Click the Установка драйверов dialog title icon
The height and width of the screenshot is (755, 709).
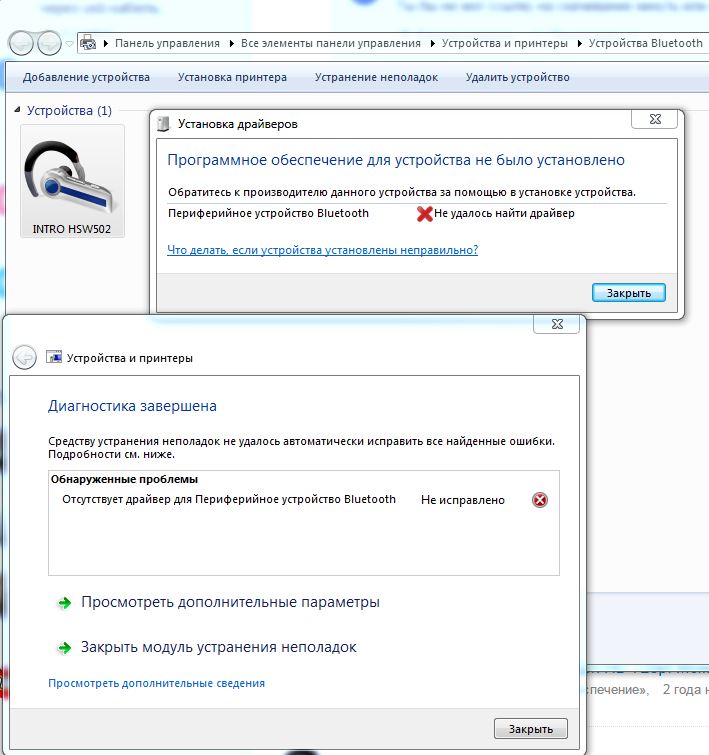click(164, 124)
